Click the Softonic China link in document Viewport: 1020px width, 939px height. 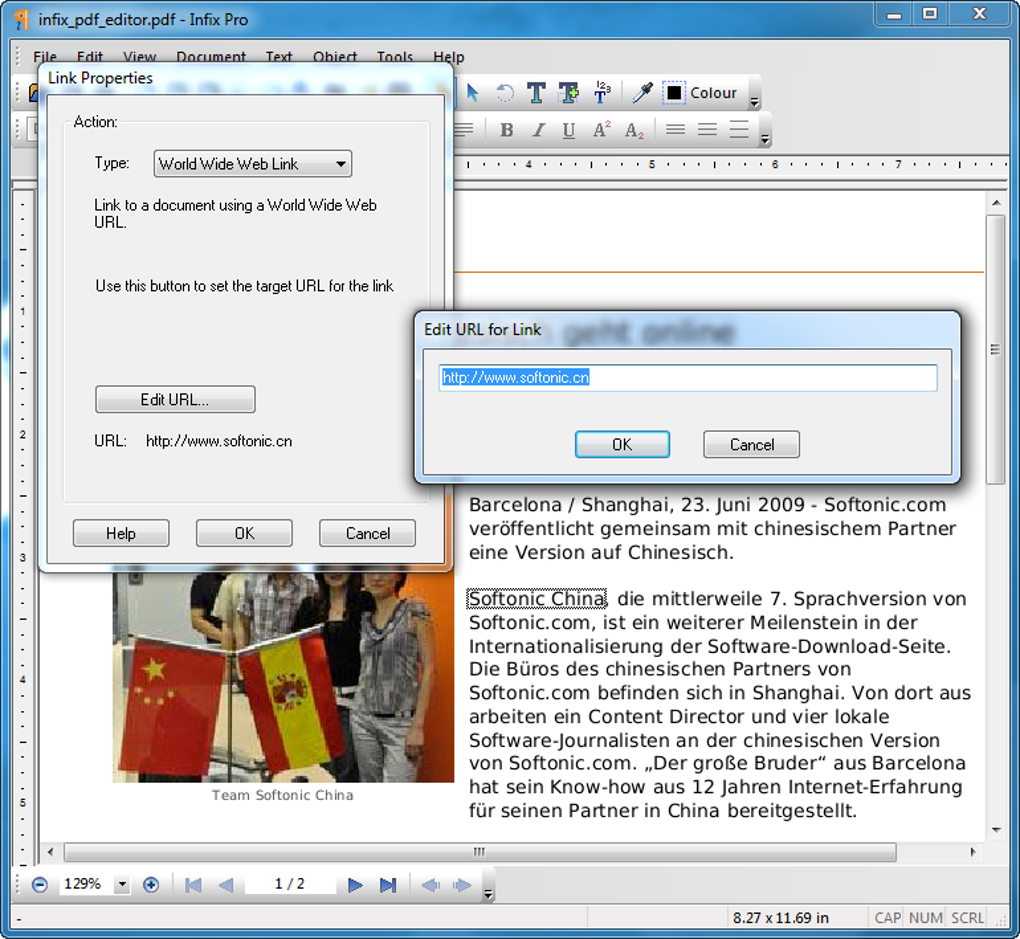pyautogui.click(x=537, y=599)
